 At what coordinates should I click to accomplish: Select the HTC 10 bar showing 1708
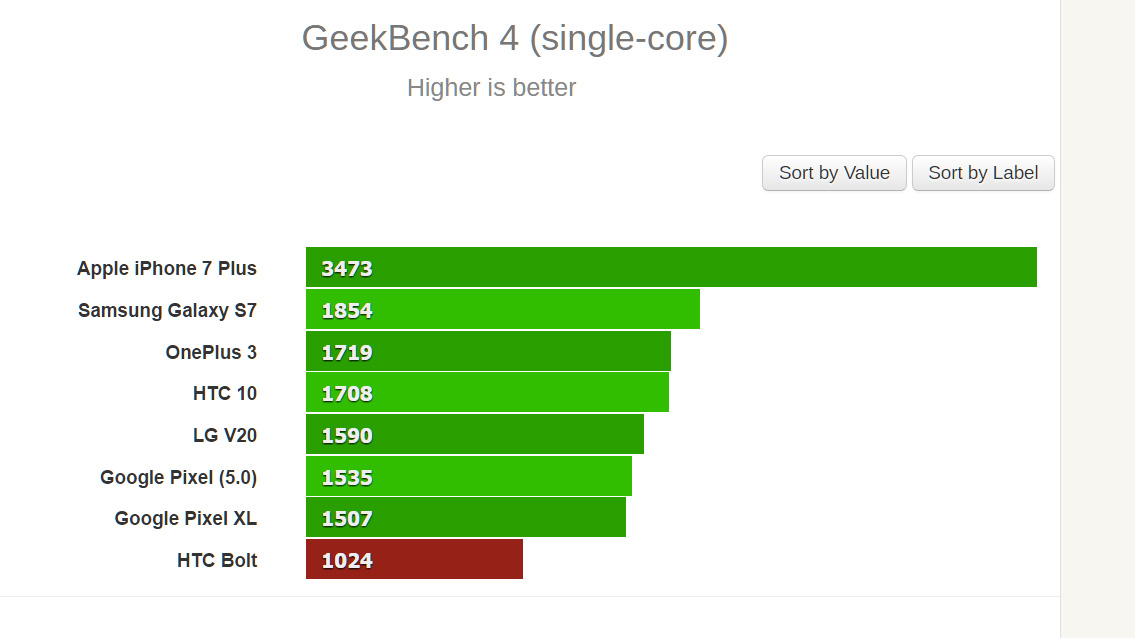pos(487,393)
